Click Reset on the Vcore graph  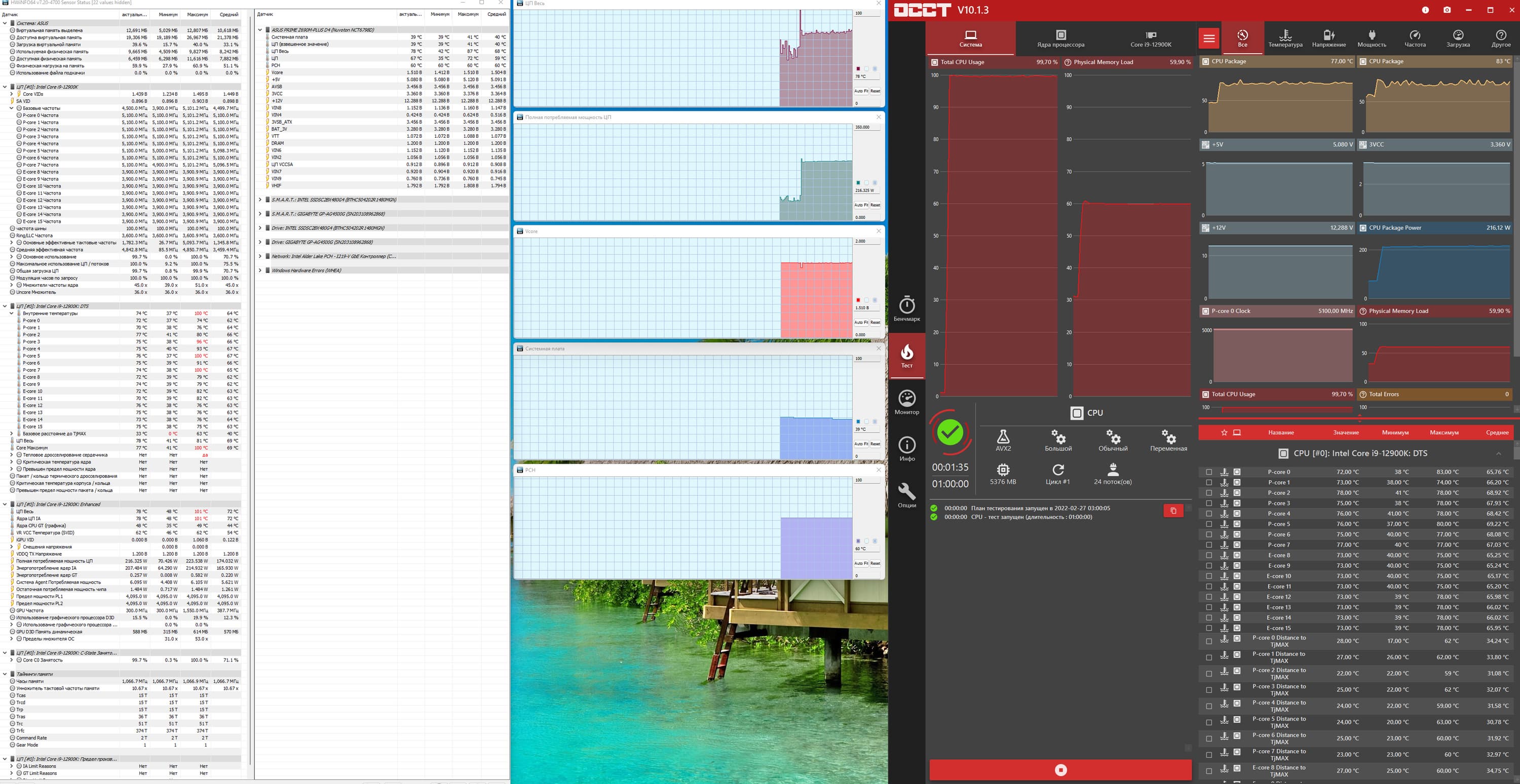875,322
